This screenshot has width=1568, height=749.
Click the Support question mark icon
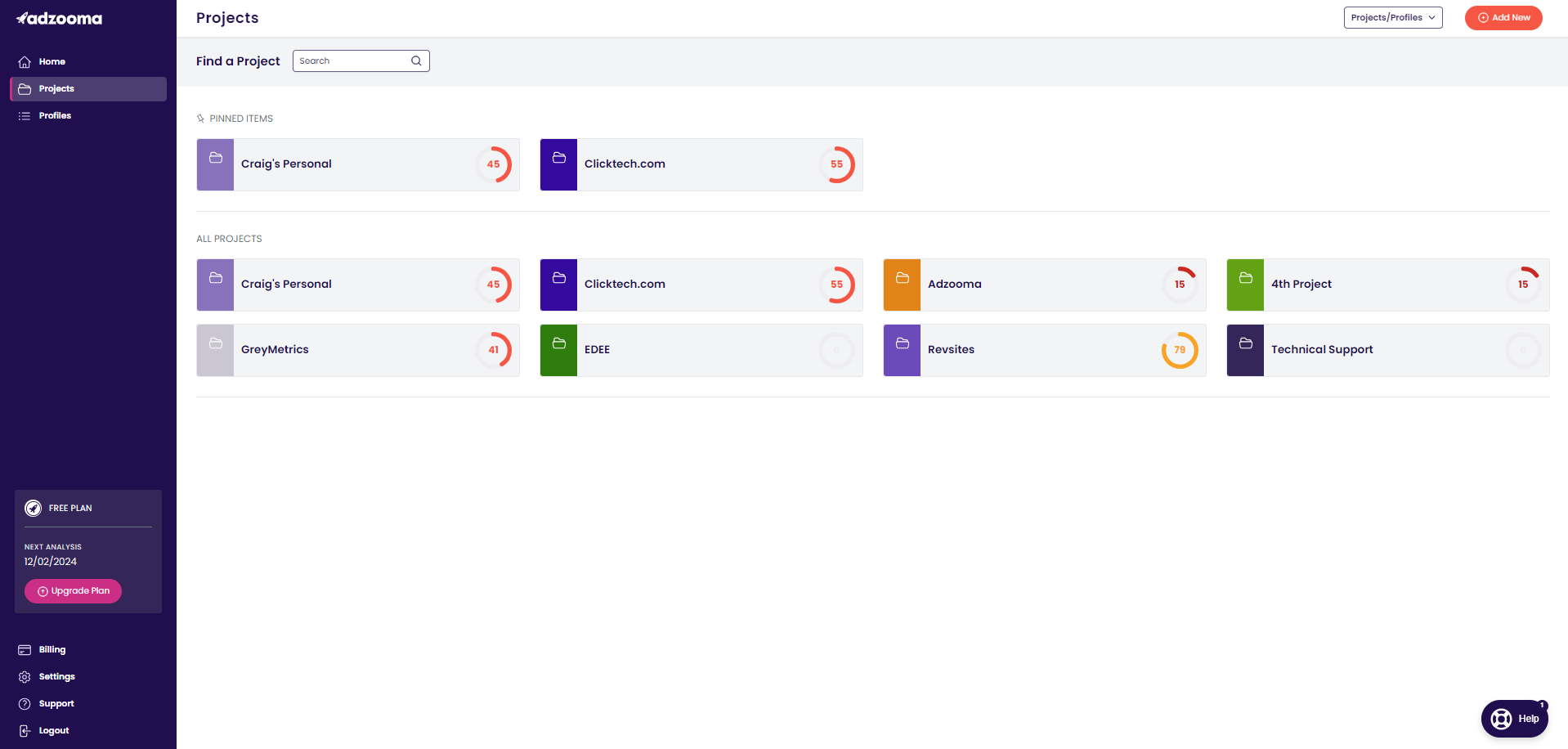tap(25, 704)
